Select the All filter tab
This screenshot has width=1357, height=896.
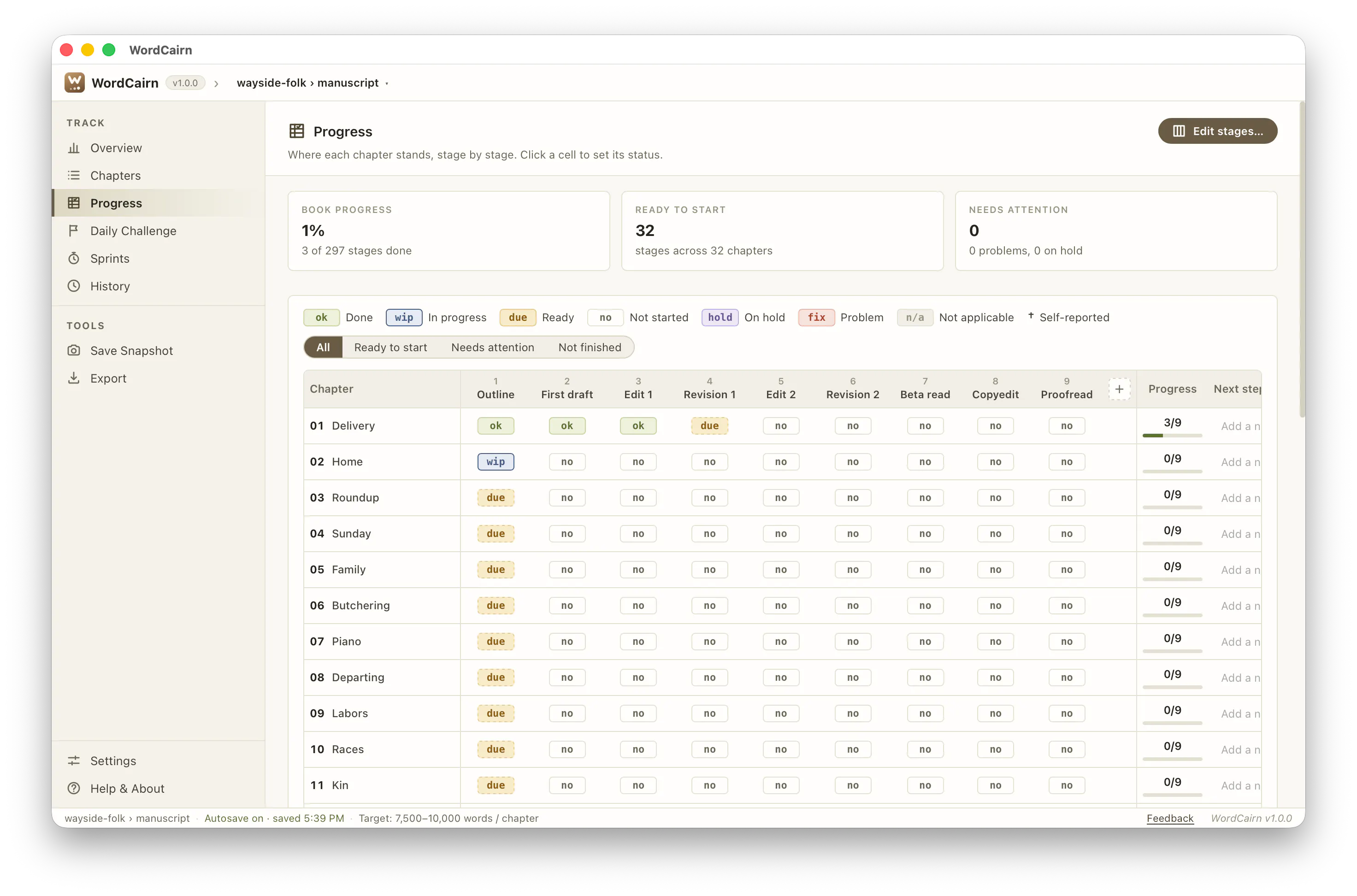(x=323, y=348)
